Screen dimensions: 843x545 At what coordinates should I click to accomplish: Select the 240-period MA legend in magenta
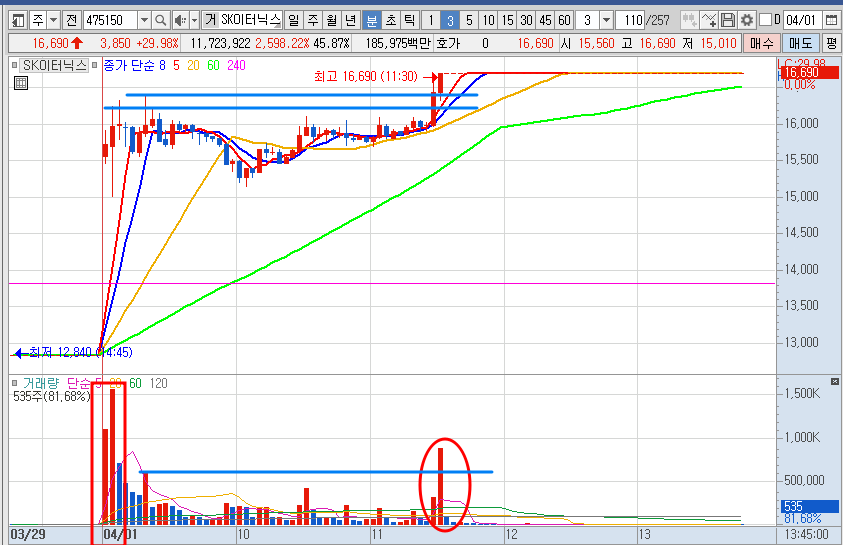pyautogui.click(x=236, y=66)
